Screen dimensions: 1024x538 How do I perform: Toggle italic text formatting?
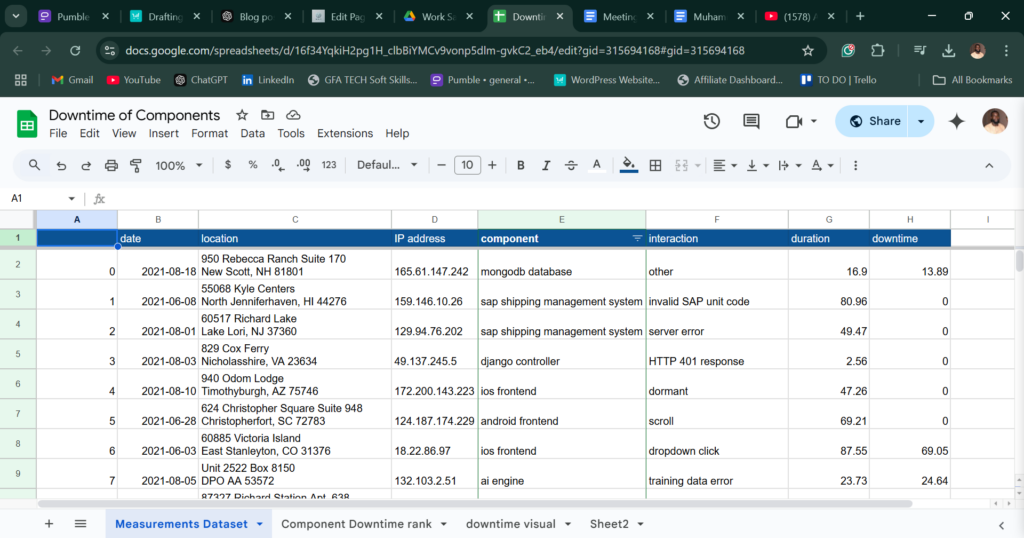[x=546, y=165]
